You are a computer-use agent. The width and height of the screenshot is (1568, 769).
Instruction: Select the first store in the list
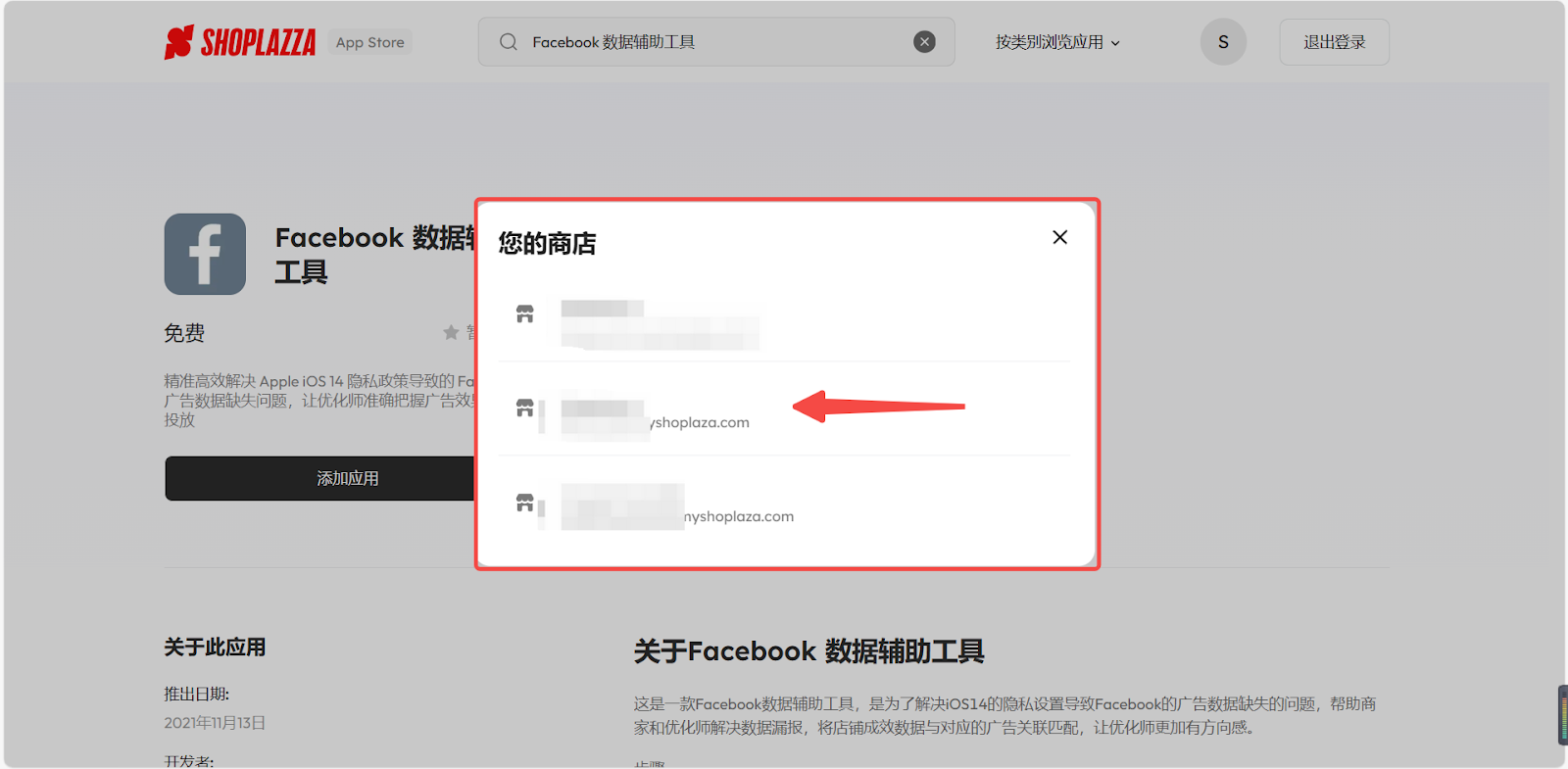784,323
